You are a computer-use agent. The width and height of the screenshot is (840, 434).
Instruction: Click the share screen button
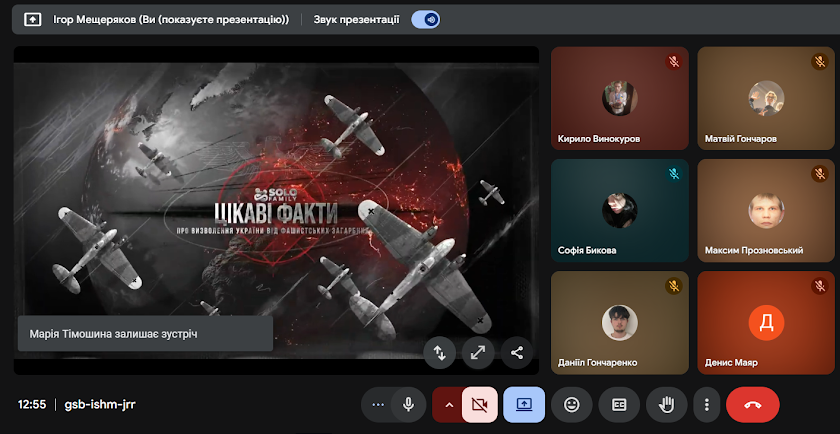click(524, 404)
